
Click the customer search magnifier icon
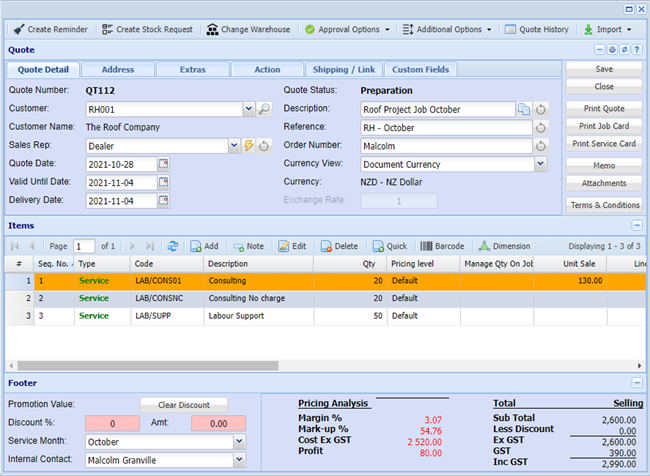pos(265,109)
